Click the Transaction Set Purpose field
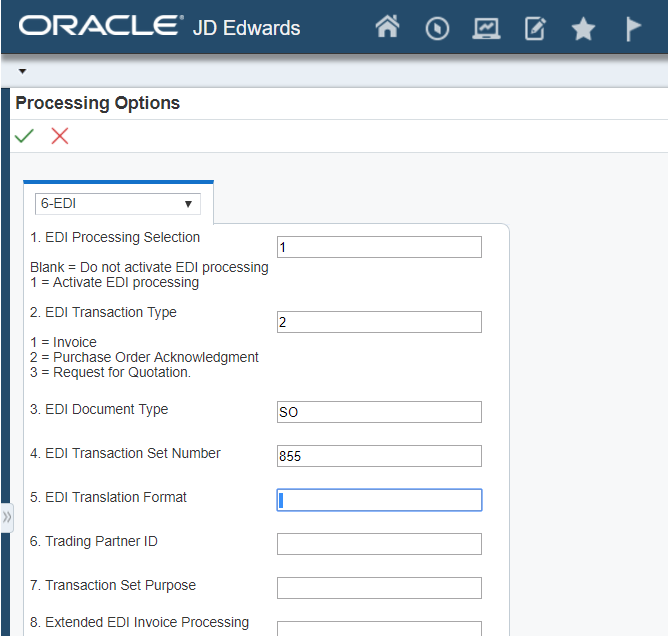The image size is (668, 636). [379, 588]
